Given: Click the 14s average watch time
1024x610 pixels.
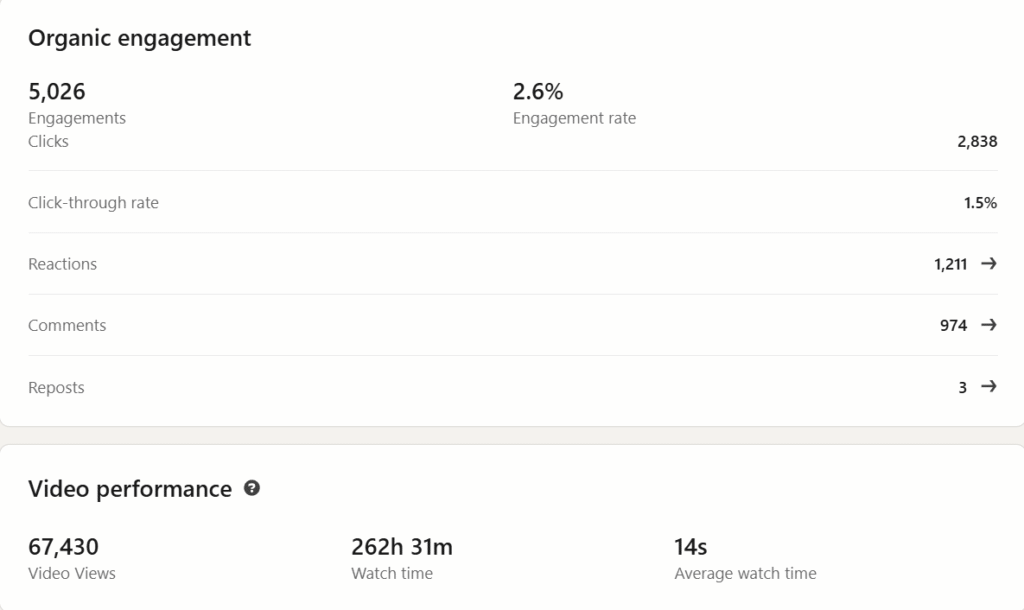Looking at the screenshot, I should tap(690, 547).
